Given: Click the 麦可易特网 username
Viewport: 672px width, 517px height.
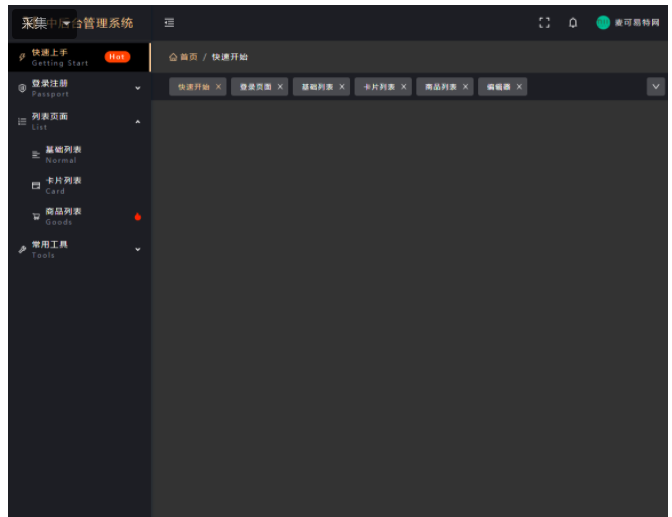Looking at the screenshot, I should click(x=637, y=23).
